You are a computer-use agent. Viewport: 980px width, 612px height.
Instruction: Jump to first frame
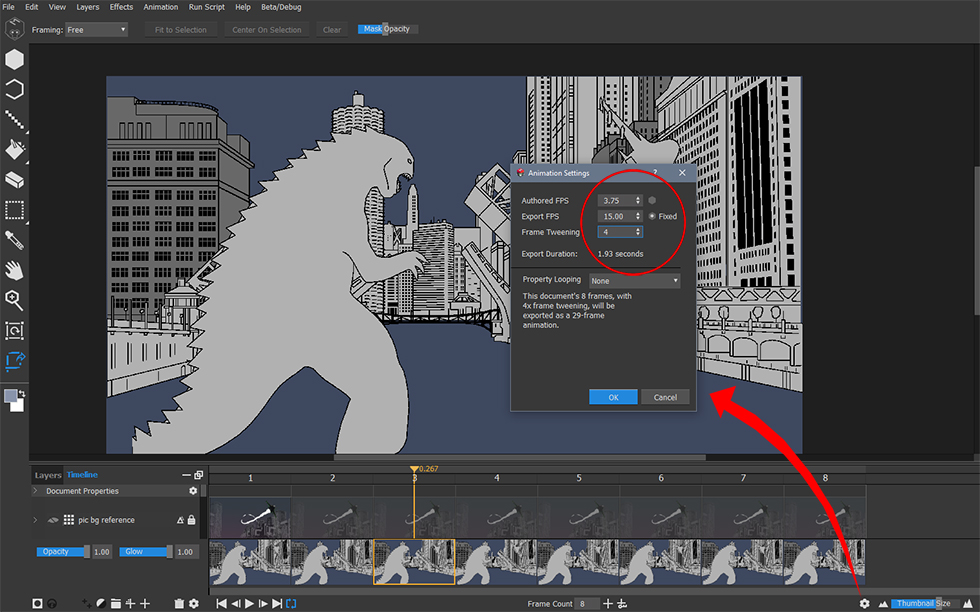click(221, 603)
